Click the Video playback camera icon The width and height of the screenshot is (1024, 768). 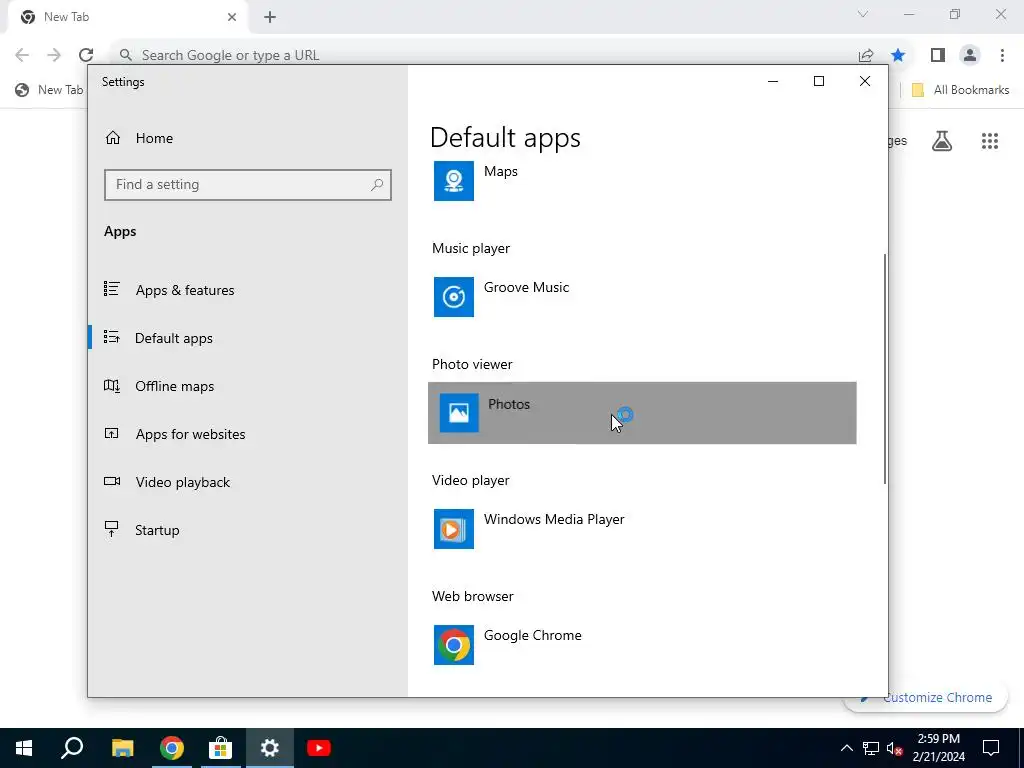pos(112,481)
